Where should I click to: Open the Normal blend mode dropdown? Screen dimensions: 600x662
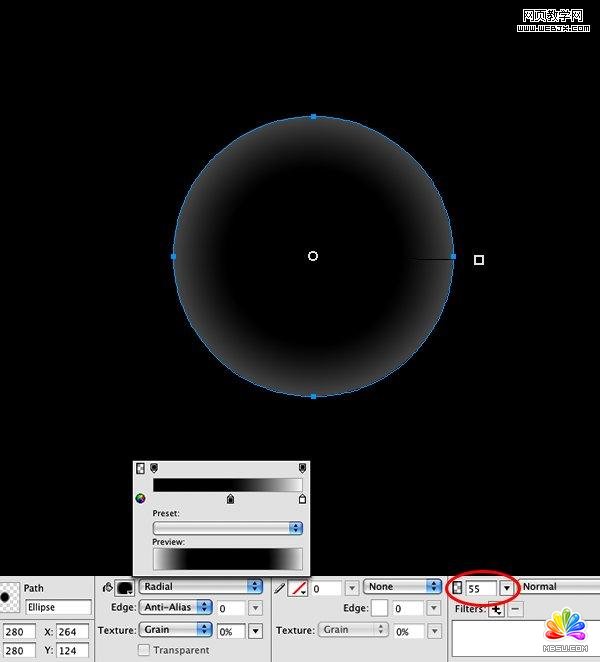tap(558, 587)
